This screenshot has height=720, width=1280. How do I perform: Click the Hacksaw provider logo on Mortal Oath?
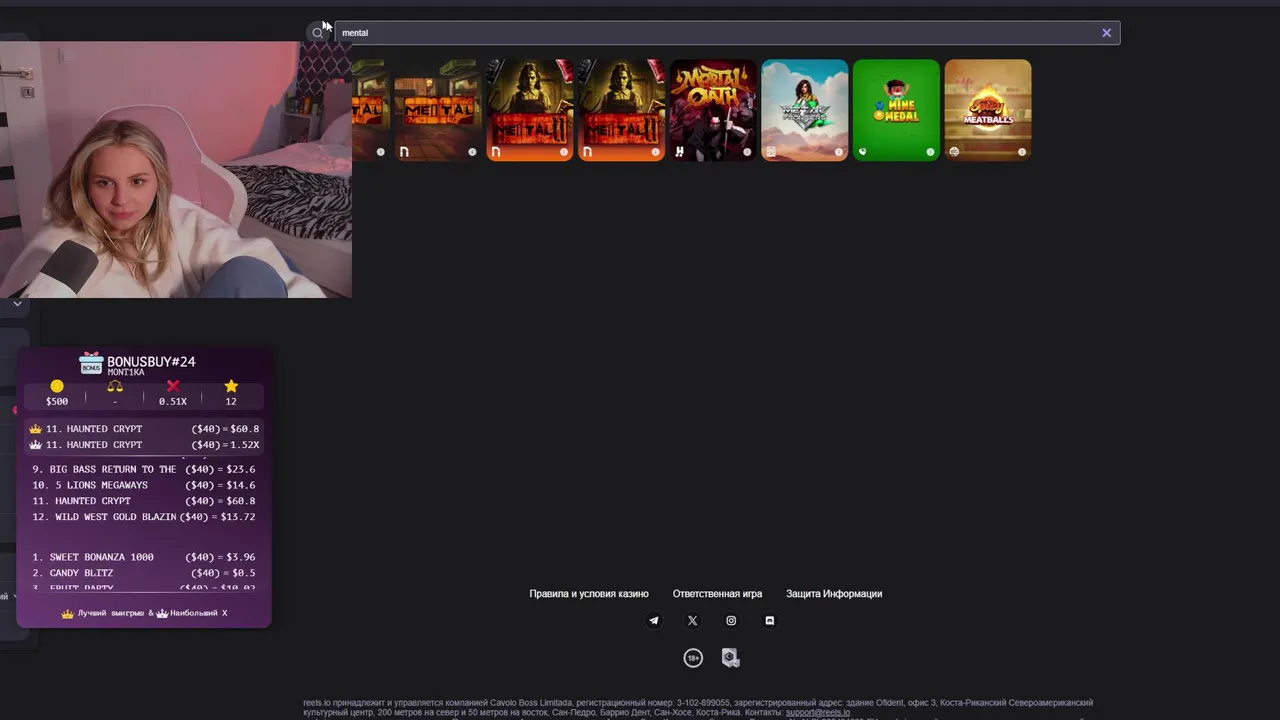coord(679,152)
